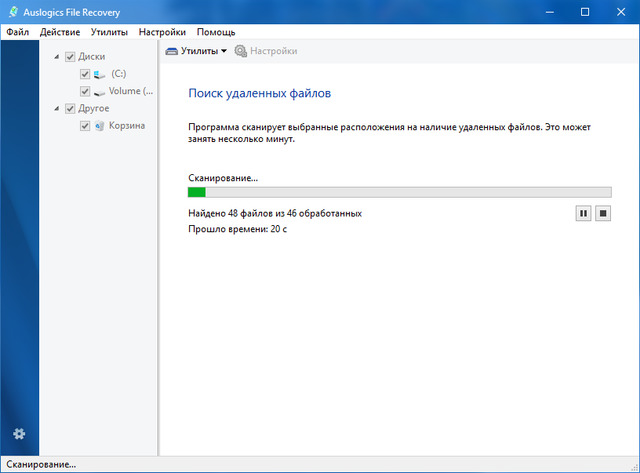Uncheck the Диски checkbox

(70, 57)
